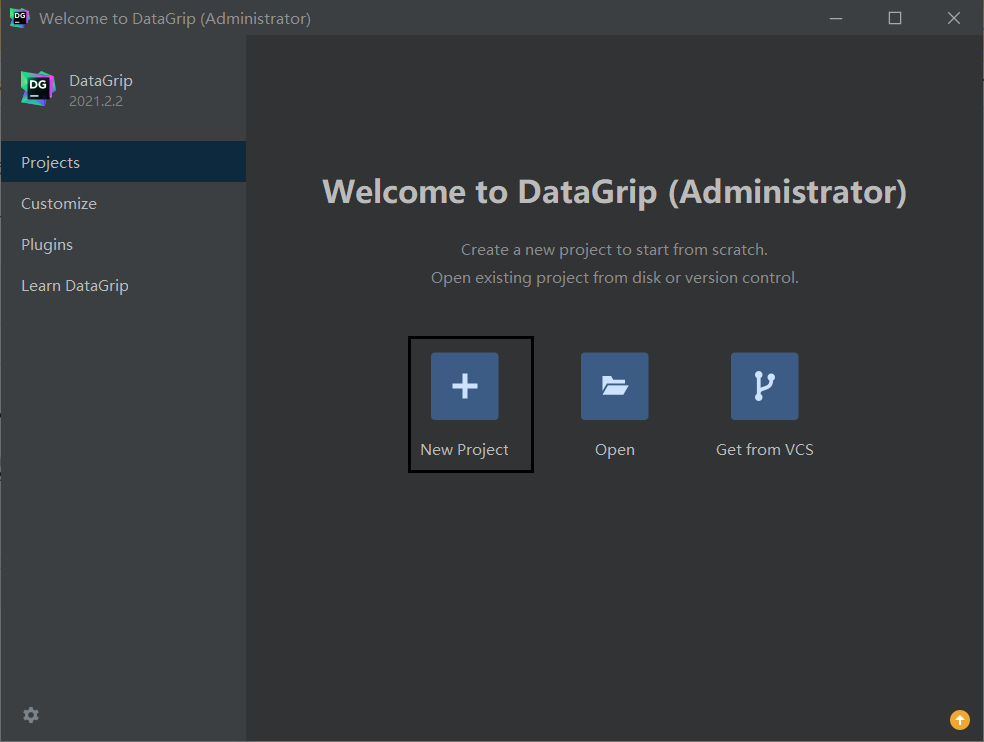Click the Welcome to DataGrip heading

614,192
